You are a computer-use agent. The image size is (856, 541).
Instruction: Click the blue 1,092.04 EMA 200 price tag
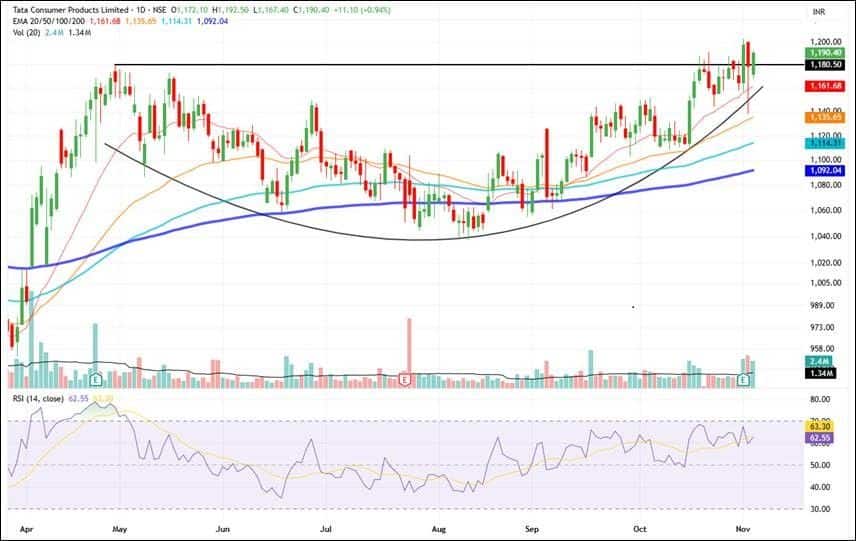click(x=820, y=171)
